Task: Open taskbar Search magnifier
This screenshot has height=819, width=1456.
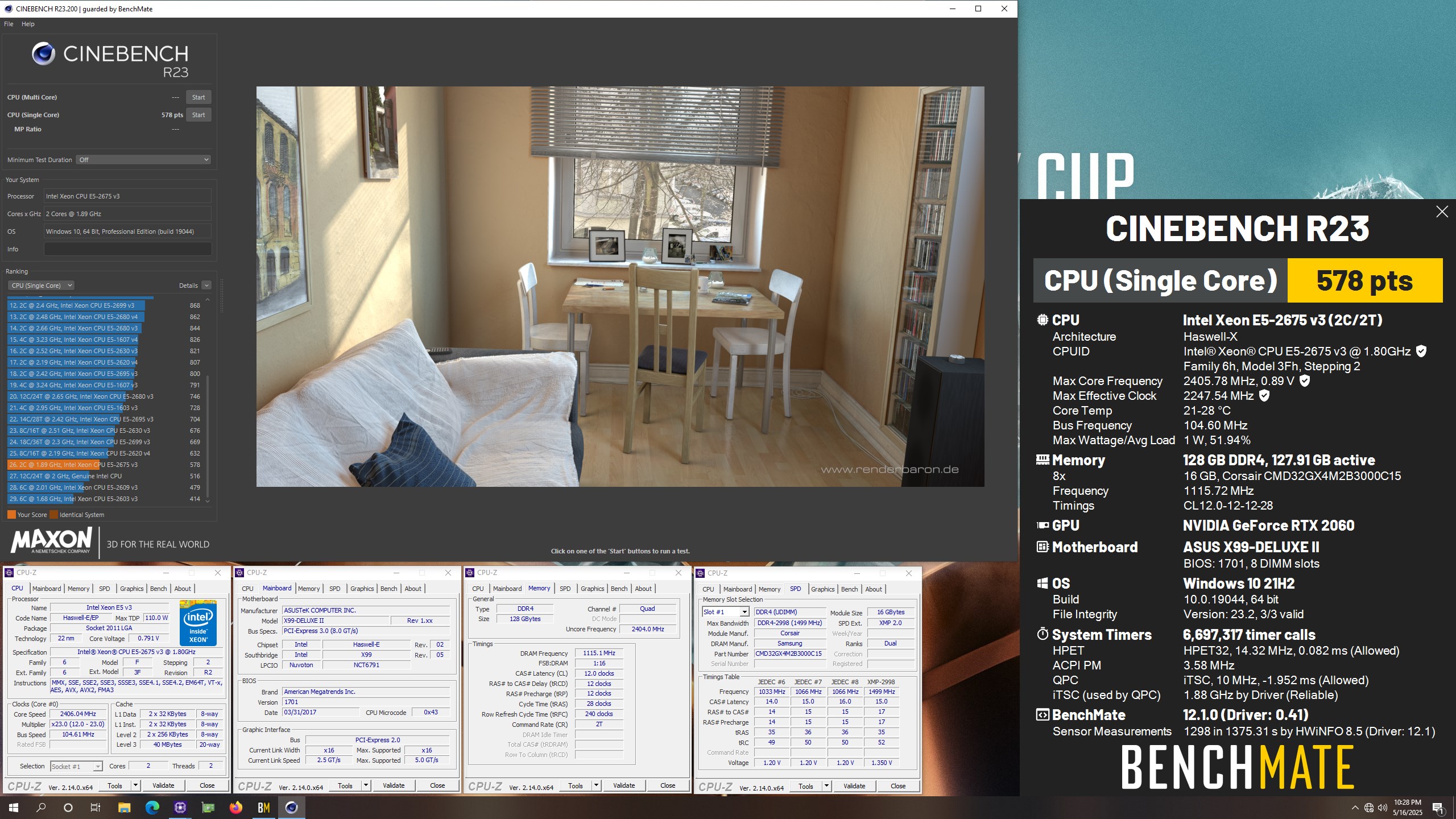Action: (x=41, y=808)
